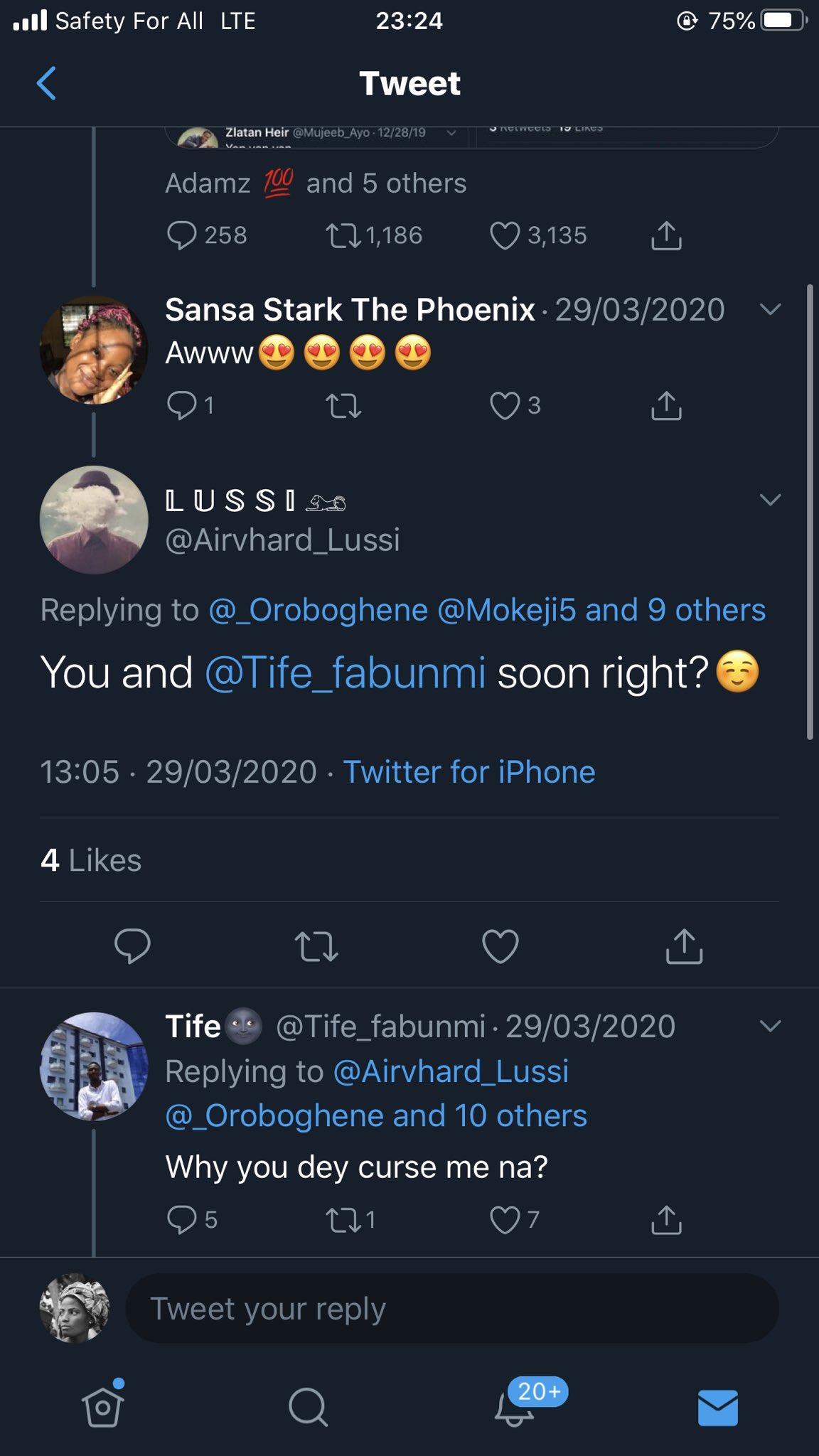Expand options chevron on Sansa Stark tweet
Screen dimensions: 819x1456
(x=771, y=309)
